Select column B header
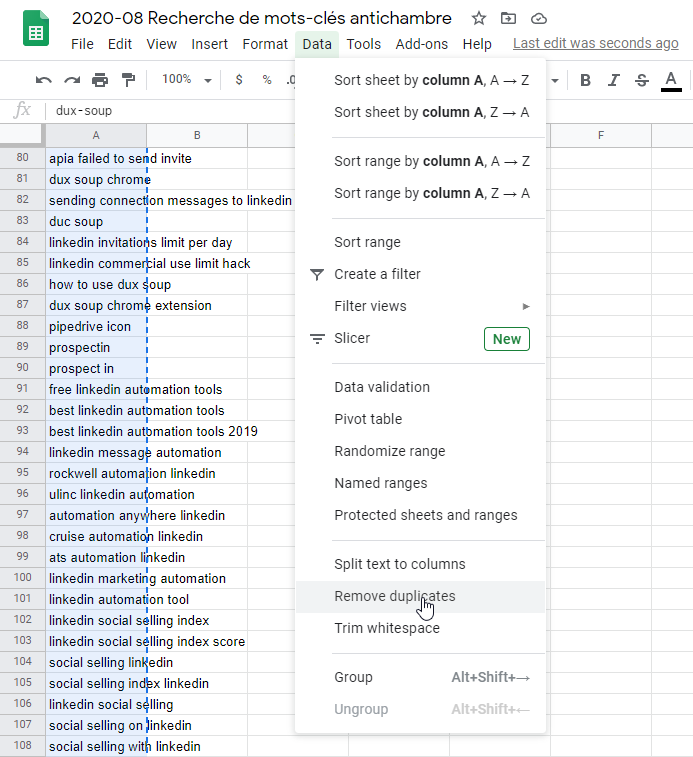 tap(197, 136)
